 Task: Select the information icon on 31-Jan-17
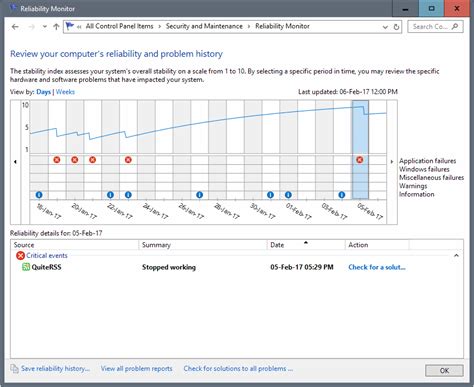click(270, 195)
